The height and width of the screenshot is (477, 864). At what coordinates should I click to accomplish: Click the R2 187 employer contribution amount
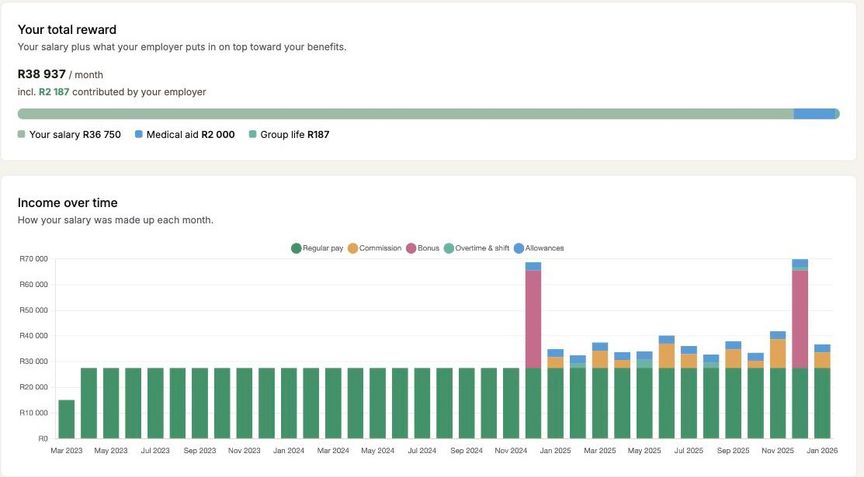click(54, 92)
